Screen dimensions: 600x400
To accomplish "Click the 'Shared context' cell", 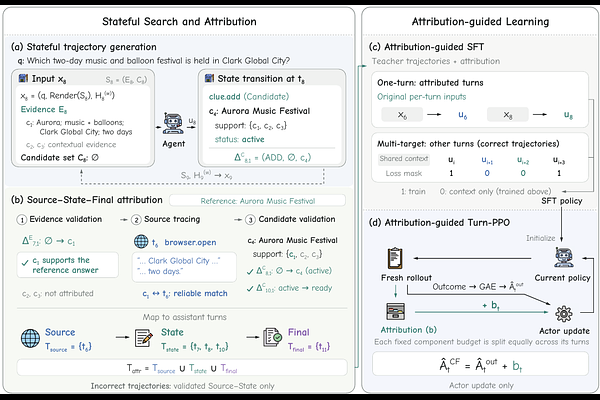I will [x=404, y=159].
